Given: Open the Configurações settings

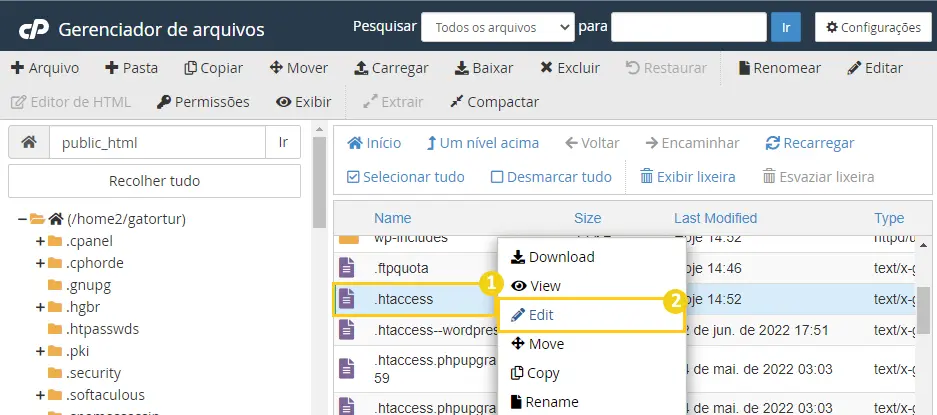Looking at the screenshot, I should (873, 28).
